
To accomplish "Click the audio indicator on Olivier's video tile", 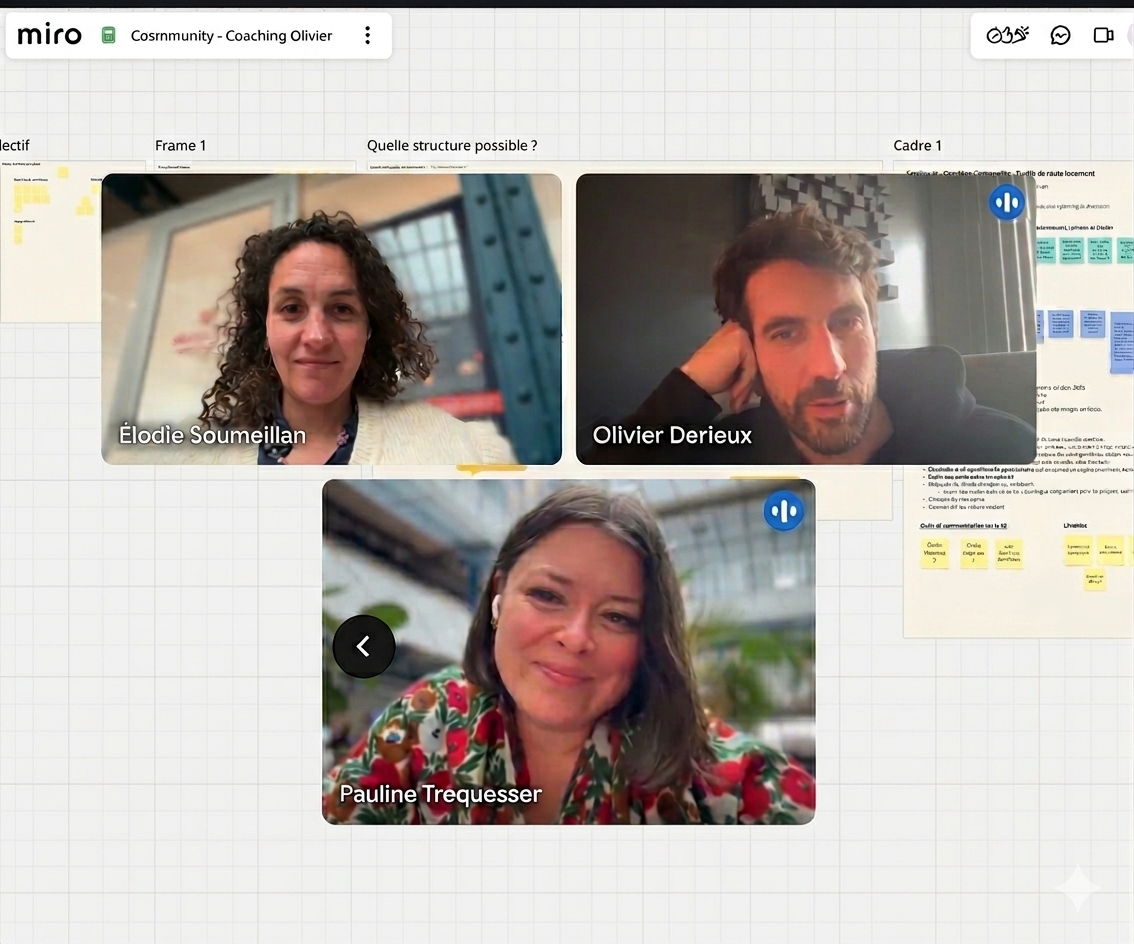I will pos(1007,202).
